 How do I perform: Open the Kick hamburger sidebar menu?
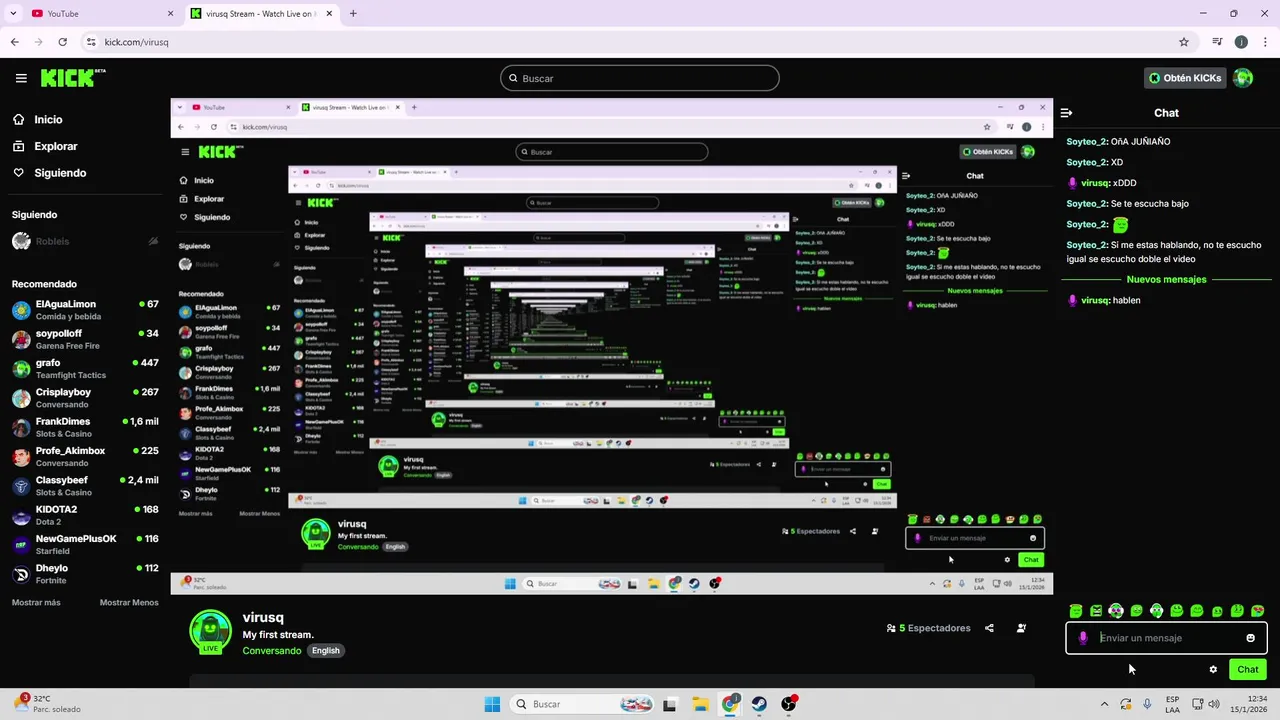click(21, 78)
